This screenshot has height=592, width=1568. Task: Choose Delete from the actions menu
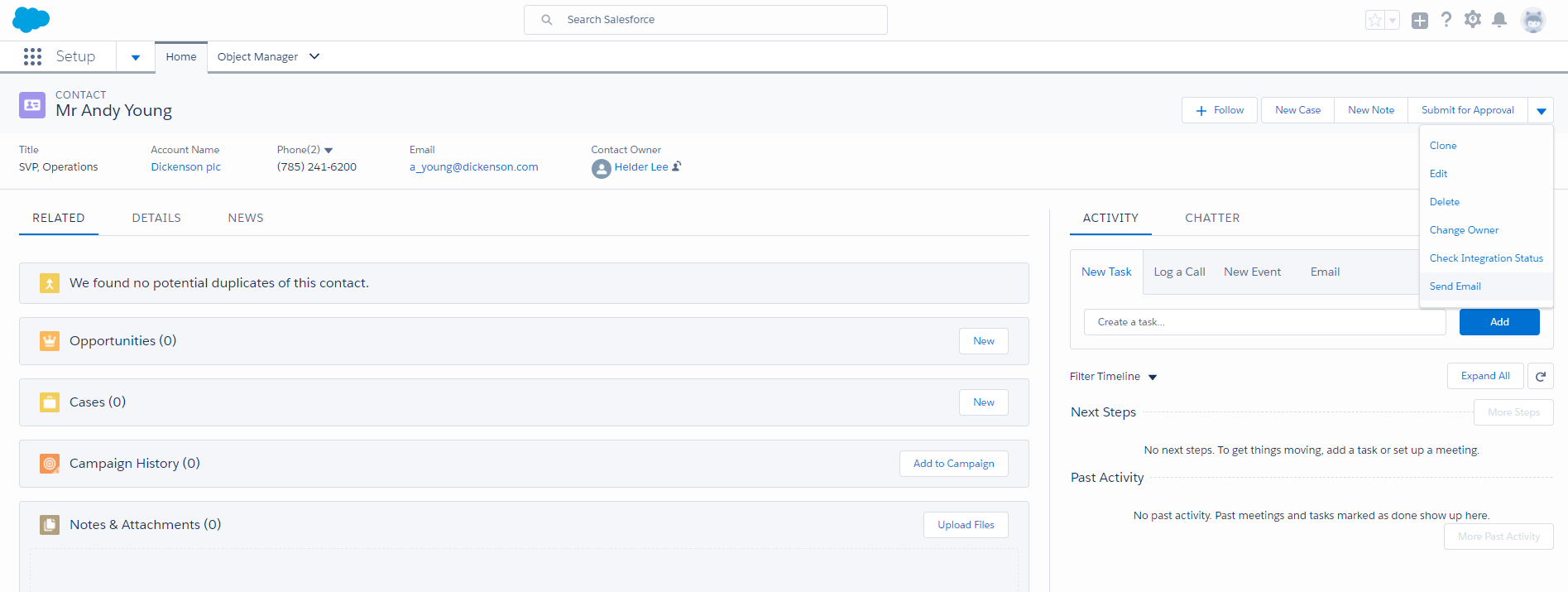point(1486,202)
